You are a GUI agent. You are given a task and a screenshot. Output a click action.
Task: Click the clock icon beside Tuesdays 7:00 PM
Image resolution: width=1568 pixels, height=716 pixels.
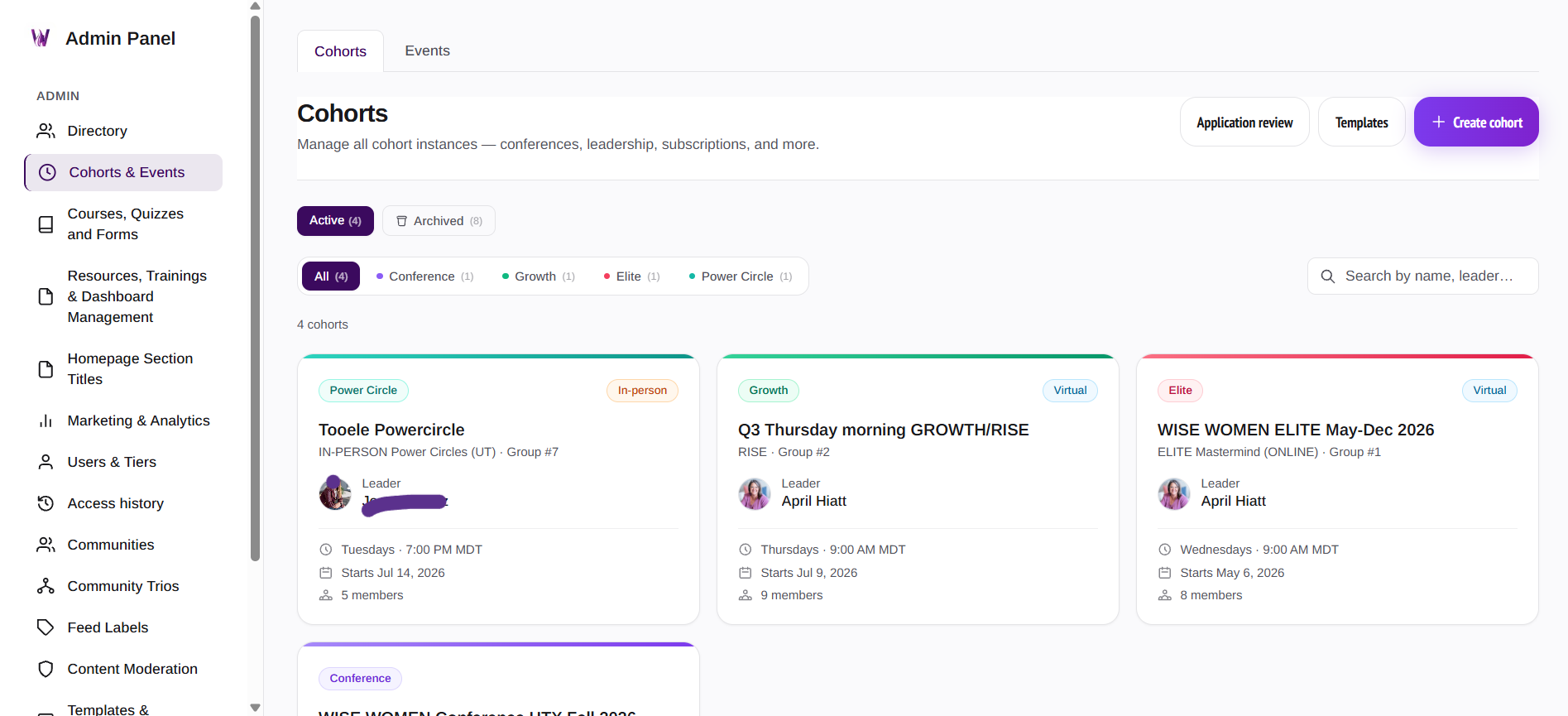(x=326, y=550)
